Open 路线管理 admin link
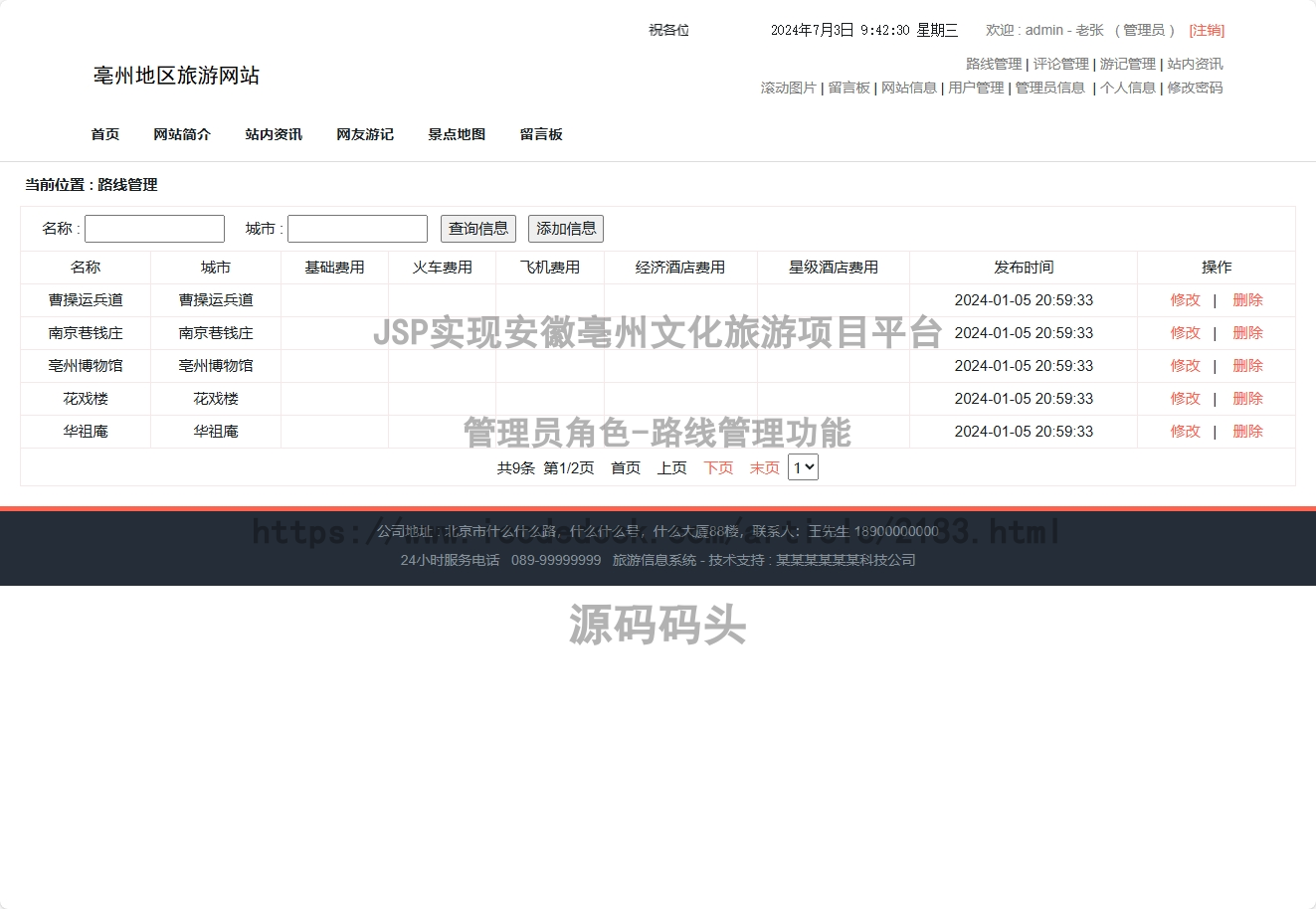The image size is (1316, 909). (994, 64)
